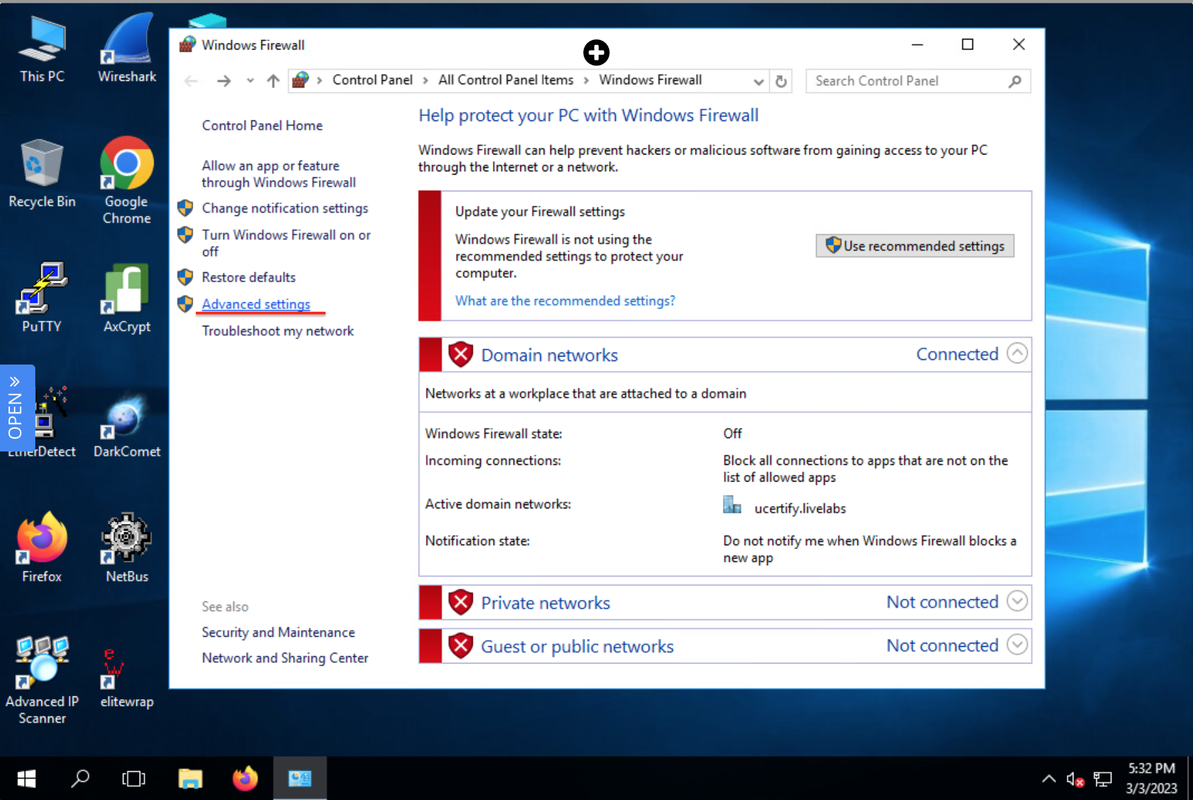The image size is (1193, 800).
Task: Open the recent locations dropdown arrow
Action: (x=250, y=81)
